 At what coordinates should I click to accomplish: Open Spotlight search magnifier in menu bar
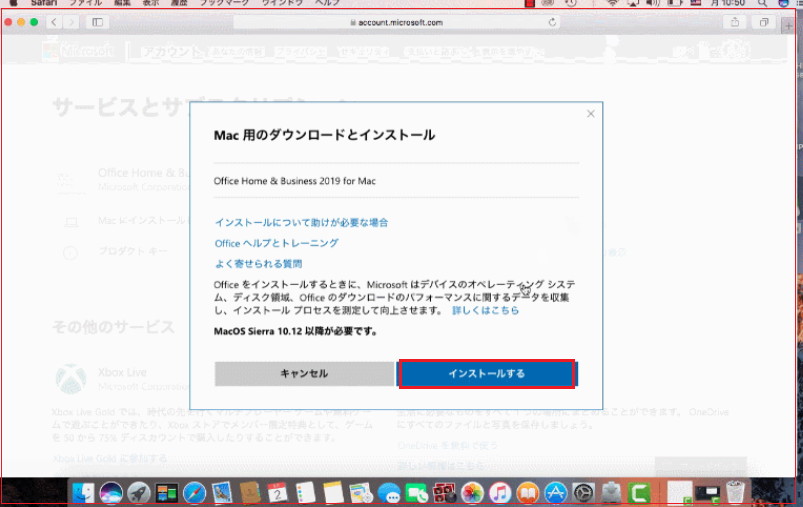click(763, 3)
